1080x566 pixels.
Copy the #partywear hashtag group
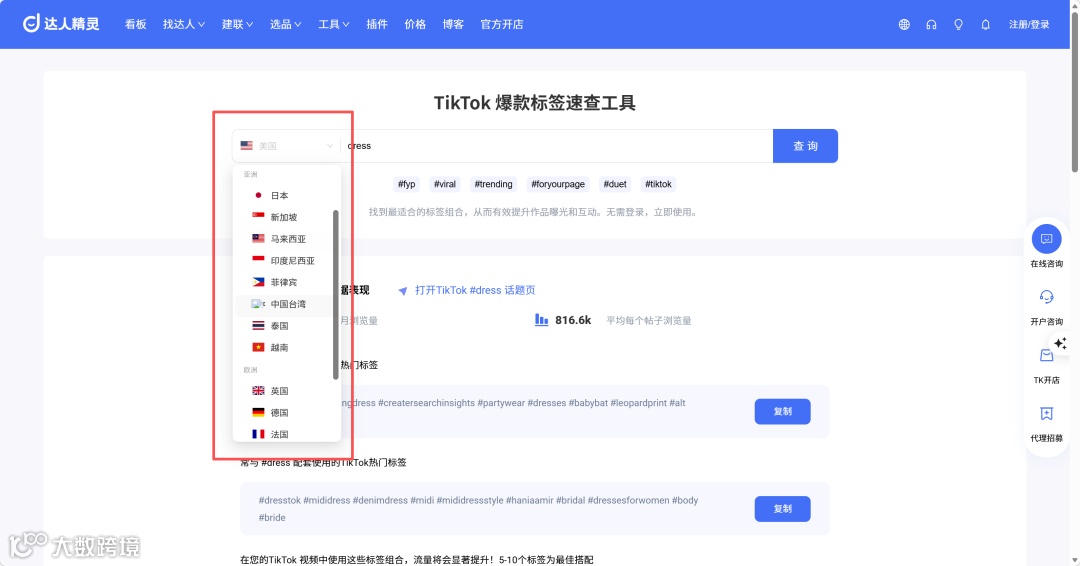coord(782,411)
